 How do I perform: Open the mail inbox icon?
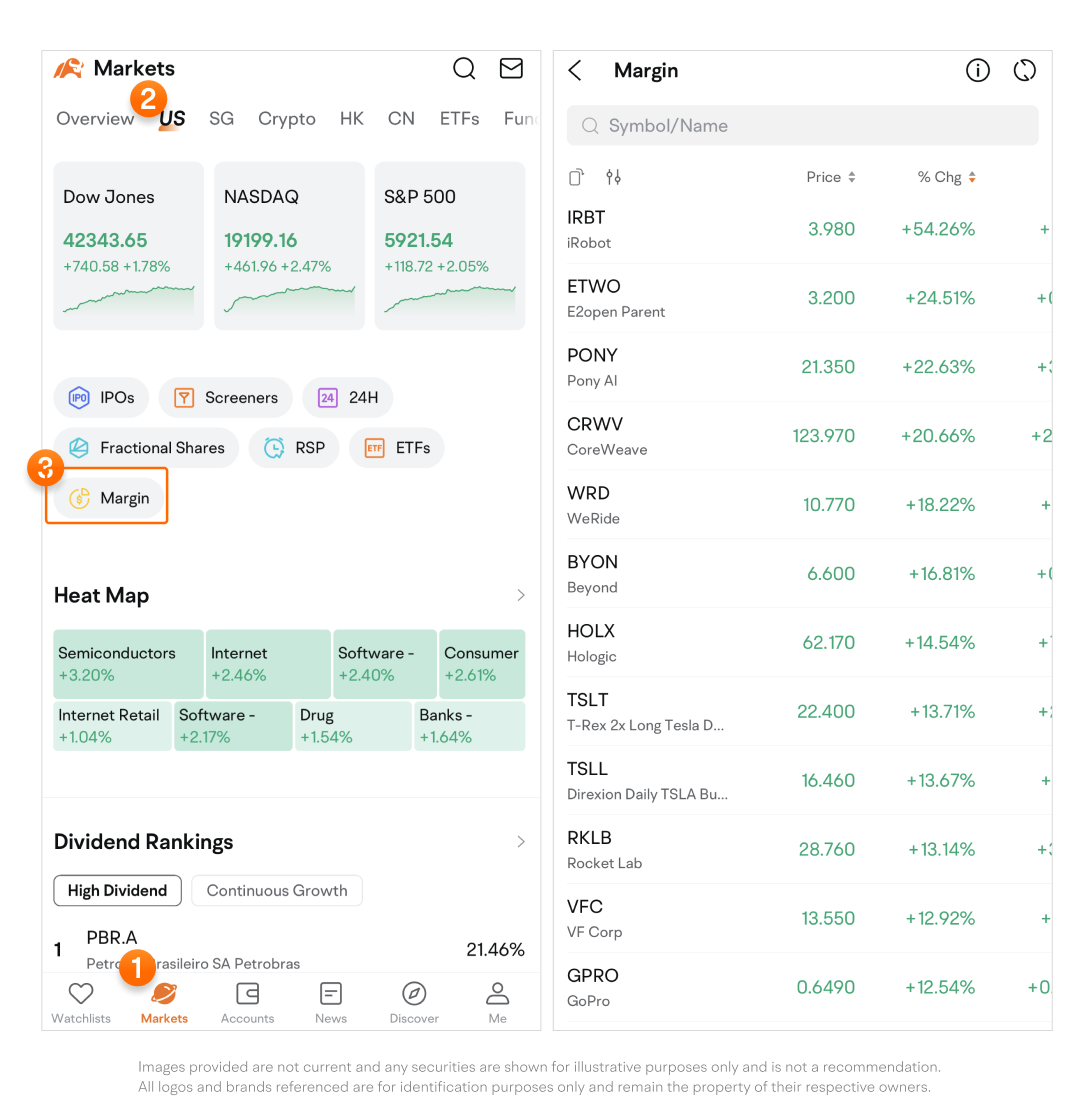[511, 68]
